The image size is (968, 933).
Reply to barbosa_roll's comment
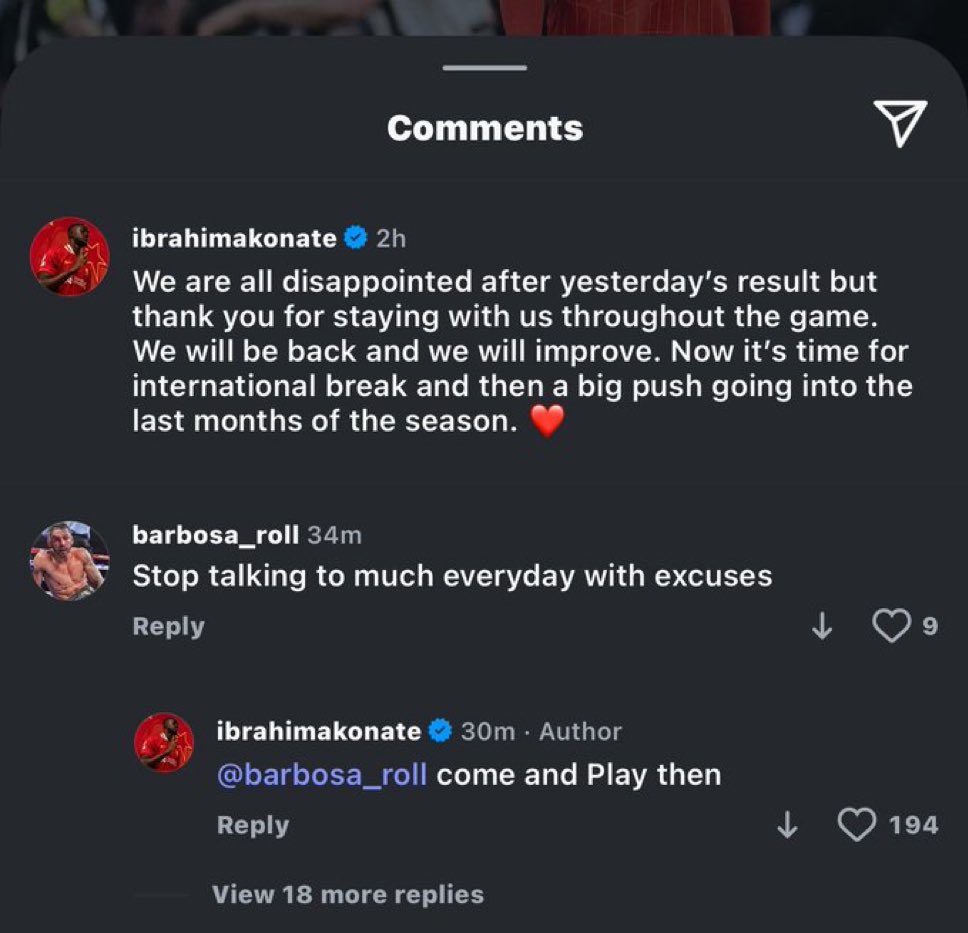(169, 626)
